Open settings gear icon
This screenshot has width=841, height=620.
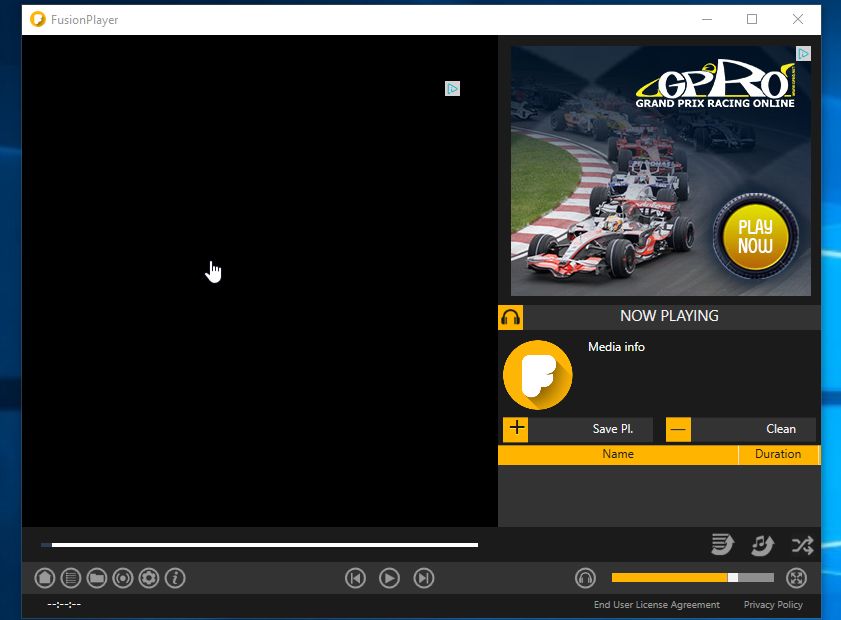149,578
